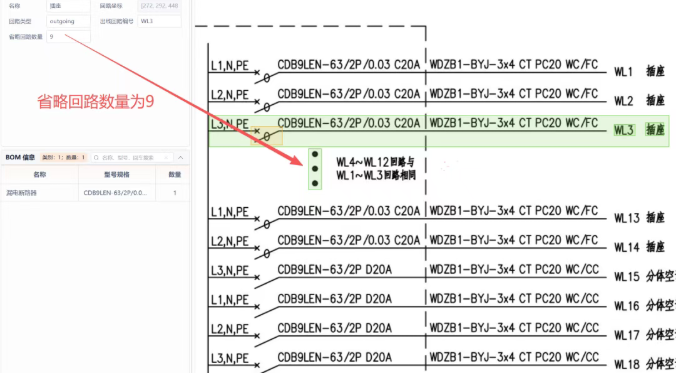Click the WL17 circuit number label
This screenshot has width=682, height=388.
[626, 335]
